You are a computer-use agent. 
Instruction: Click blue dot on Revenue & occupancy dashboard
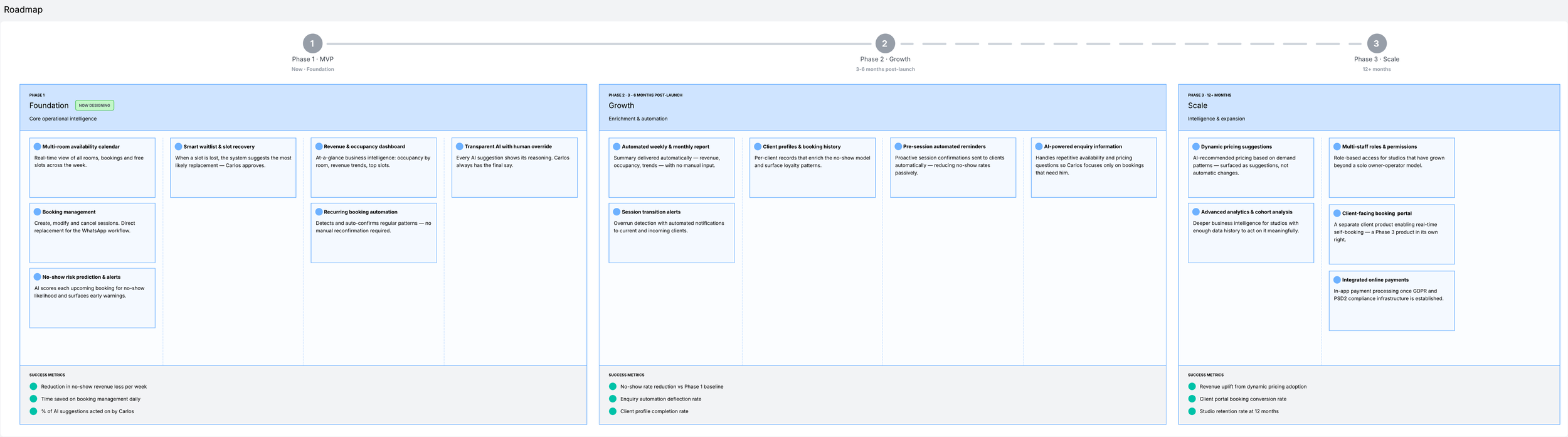[x=319, y=146]
